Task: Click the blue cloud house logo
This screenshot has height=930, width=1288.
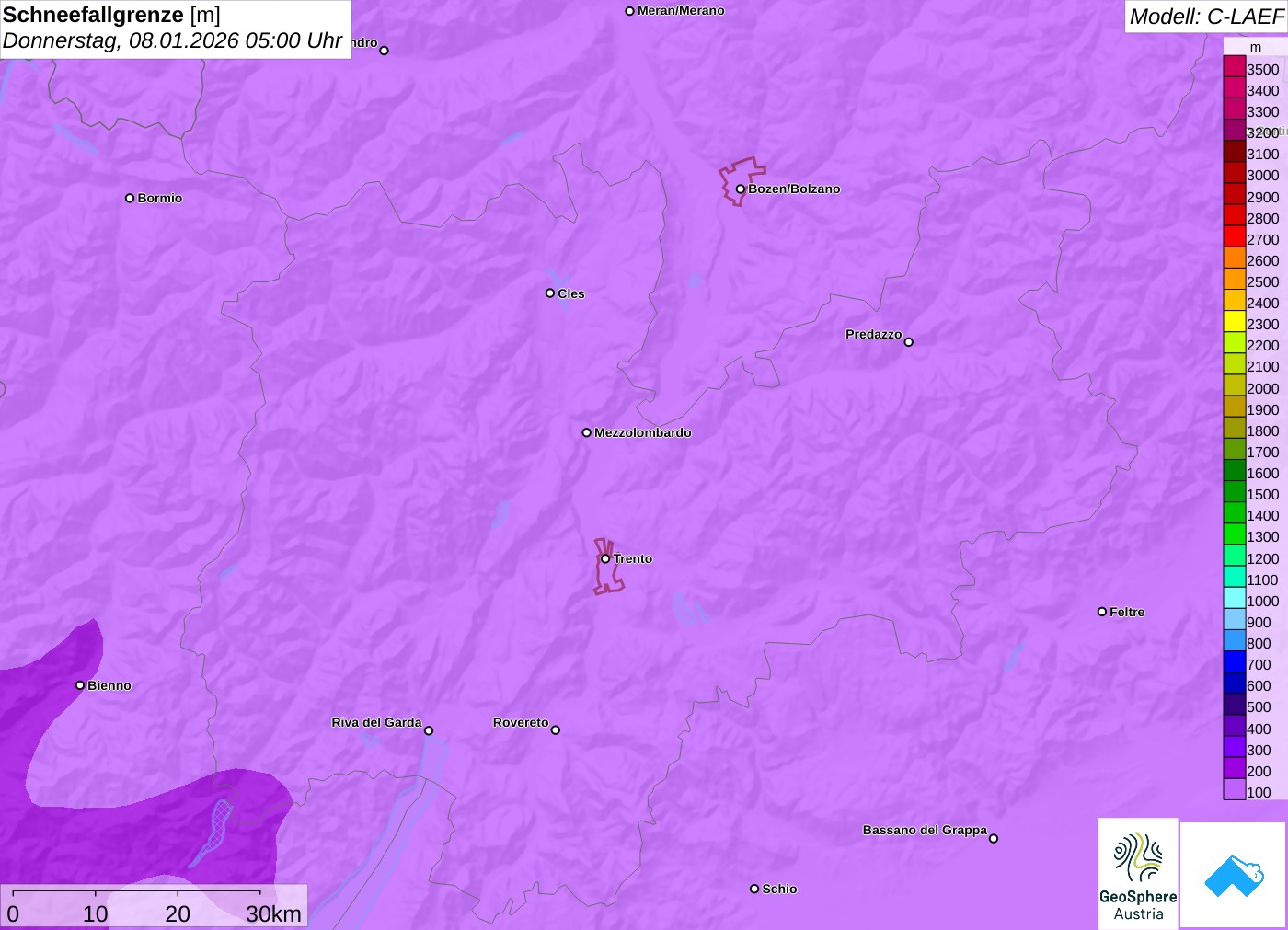Action: coord(1234,875)
